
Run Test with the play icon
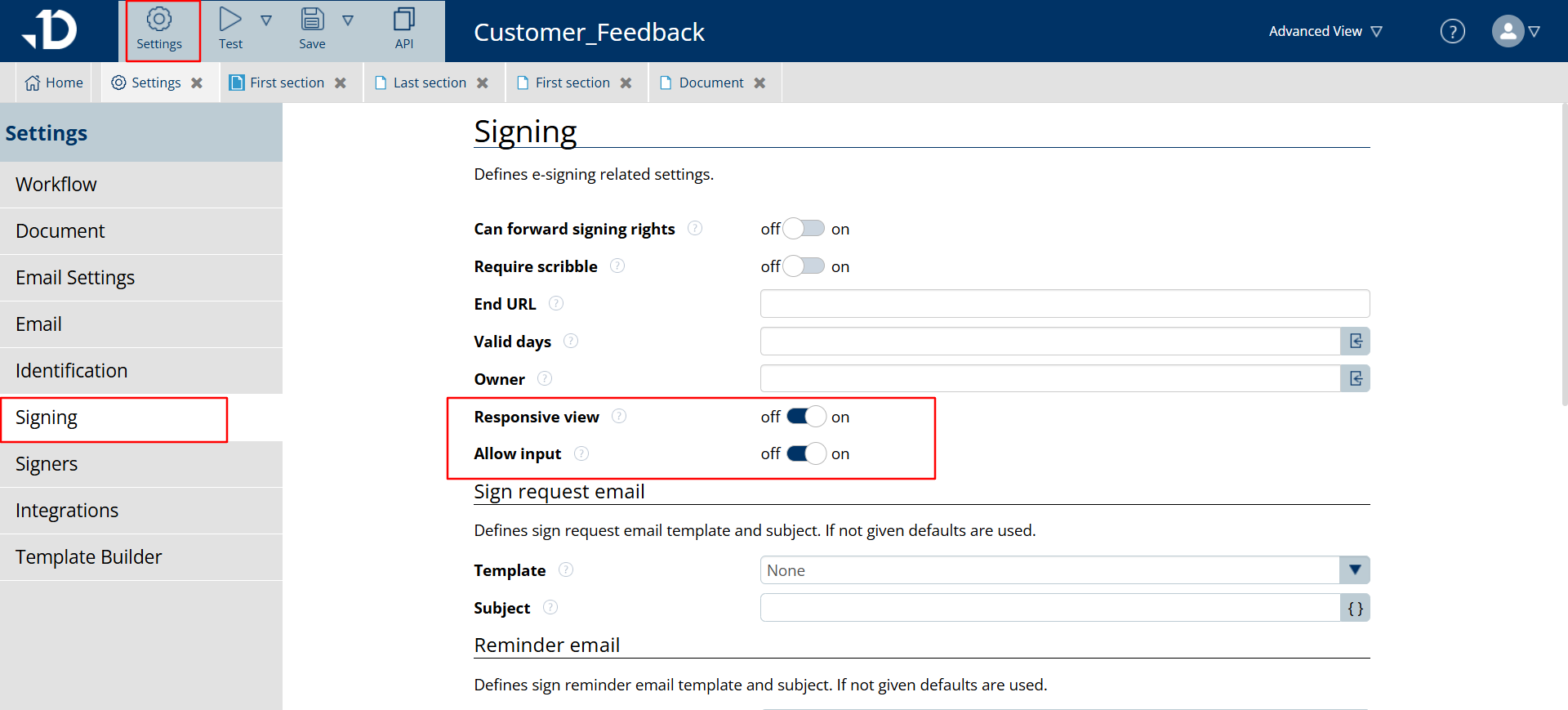point(230,20)
